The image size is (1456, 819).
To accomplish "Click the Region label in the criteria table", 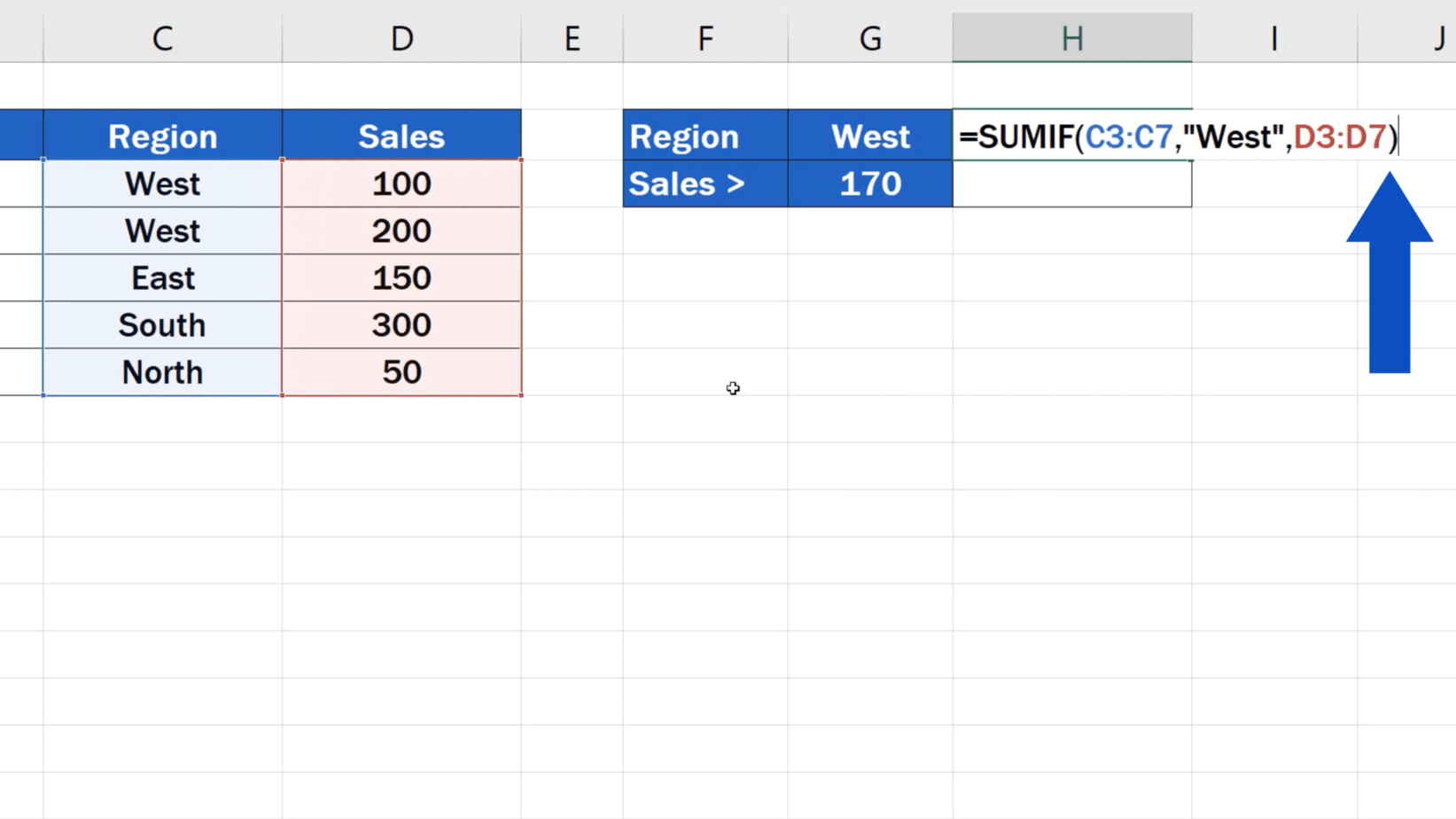I will pos(705,135).
